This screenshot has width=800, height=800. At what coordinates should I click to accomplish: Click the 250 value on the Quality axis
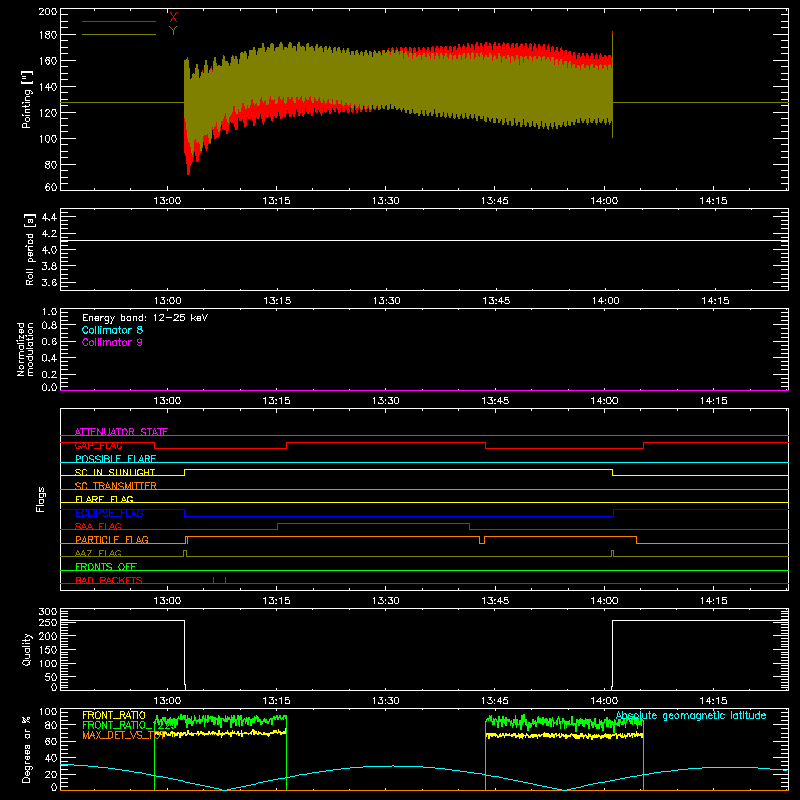(x=48, y=622)
